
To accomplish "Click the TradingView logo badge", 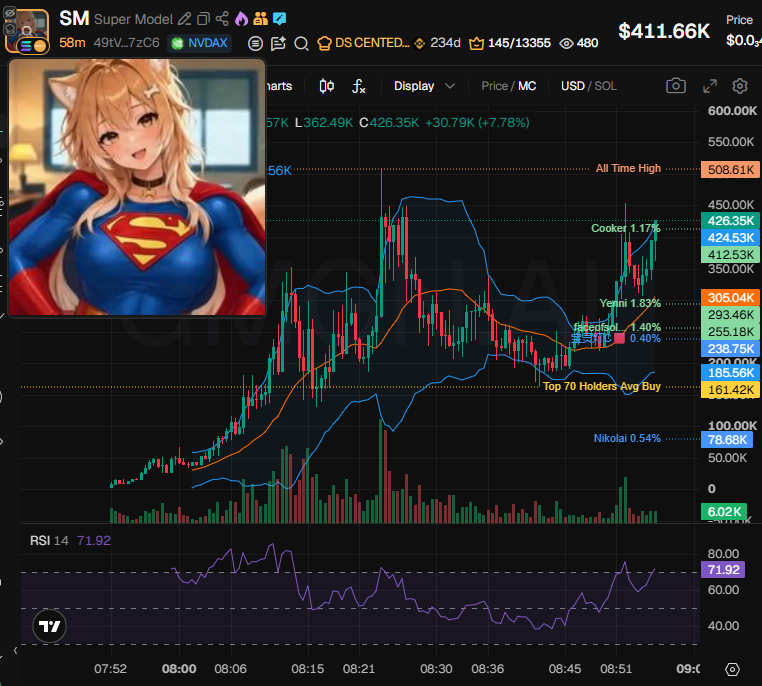I will [x=50, y=626].
